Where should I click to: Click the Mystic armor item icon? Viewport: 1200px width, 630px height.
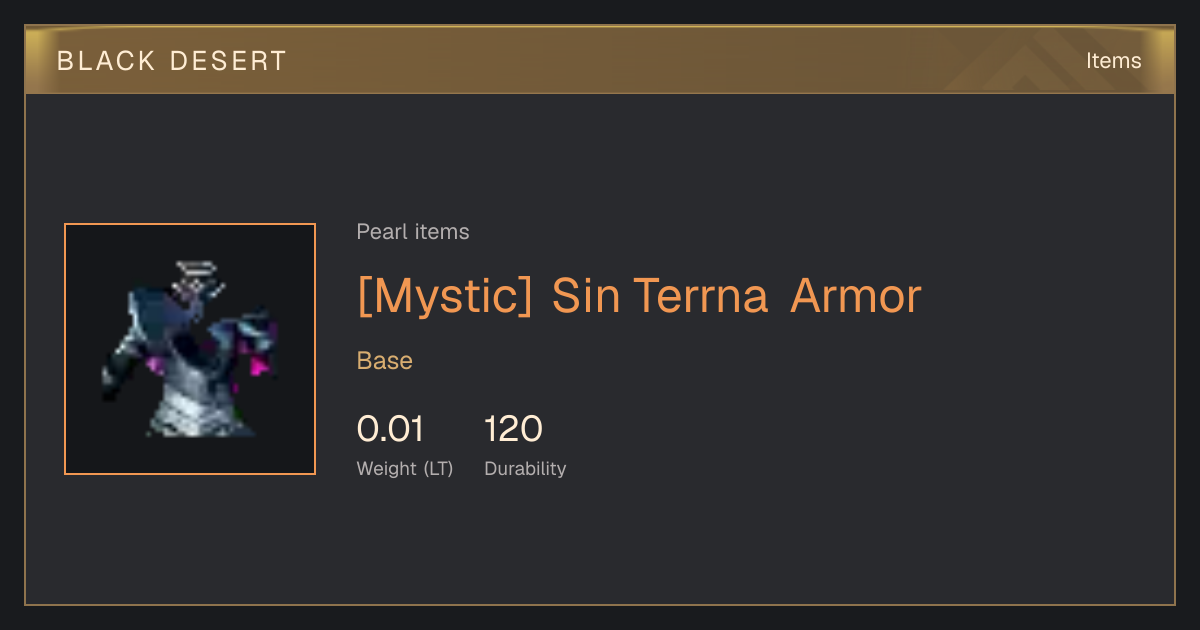coord(190,349)
